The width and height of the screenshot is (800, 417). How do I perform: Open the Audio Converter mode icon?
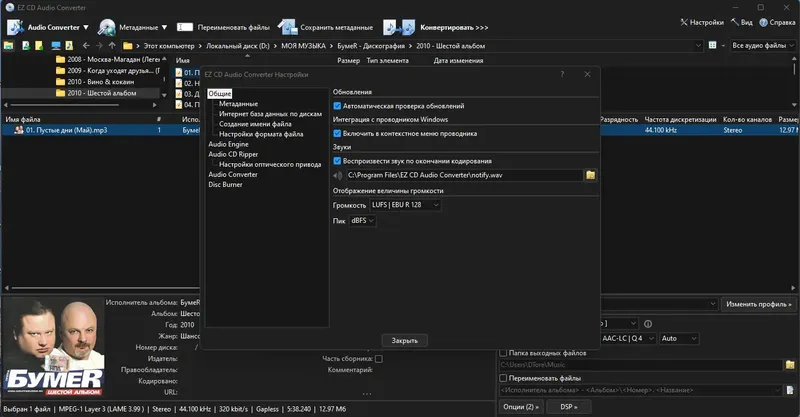(x=15, y=27)
